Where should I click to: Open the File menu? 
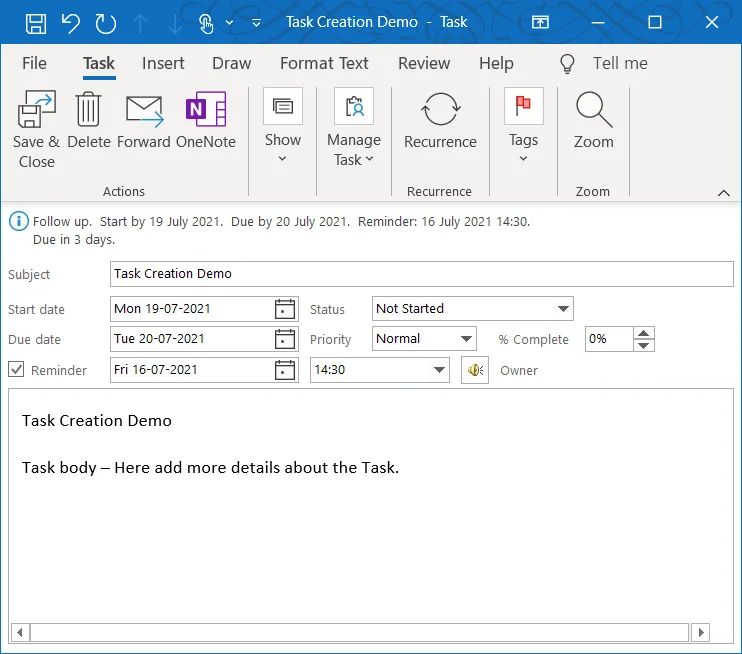pos(34,63)
